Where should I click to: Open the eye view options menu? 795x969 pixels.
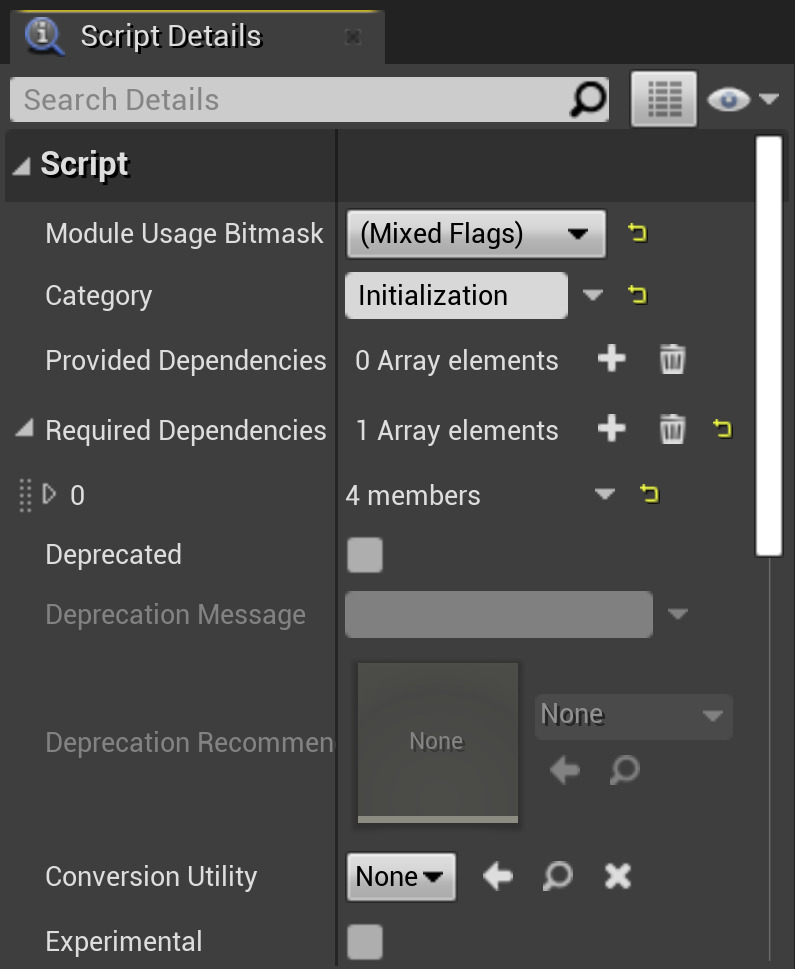pyautogui.click(x=741, y=99)
